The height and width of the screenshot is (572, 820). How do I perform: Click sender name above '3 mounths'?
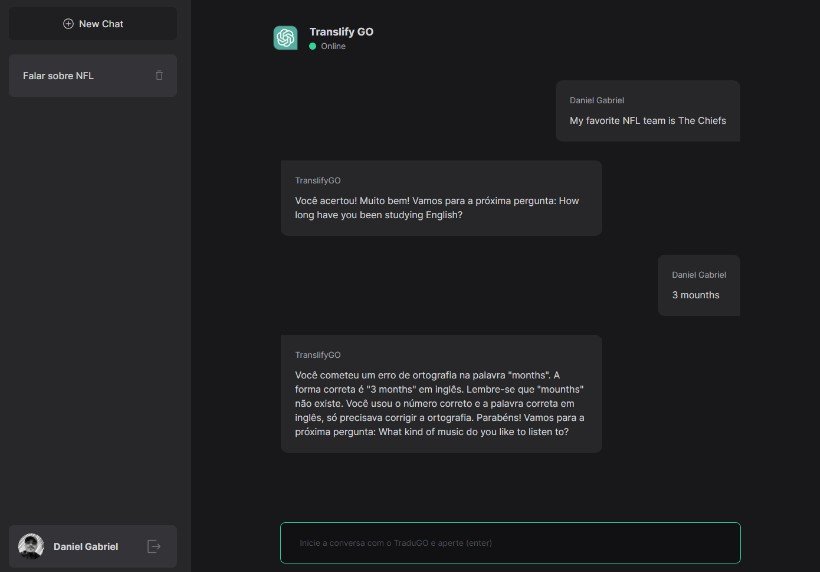(x=699, y=274)
